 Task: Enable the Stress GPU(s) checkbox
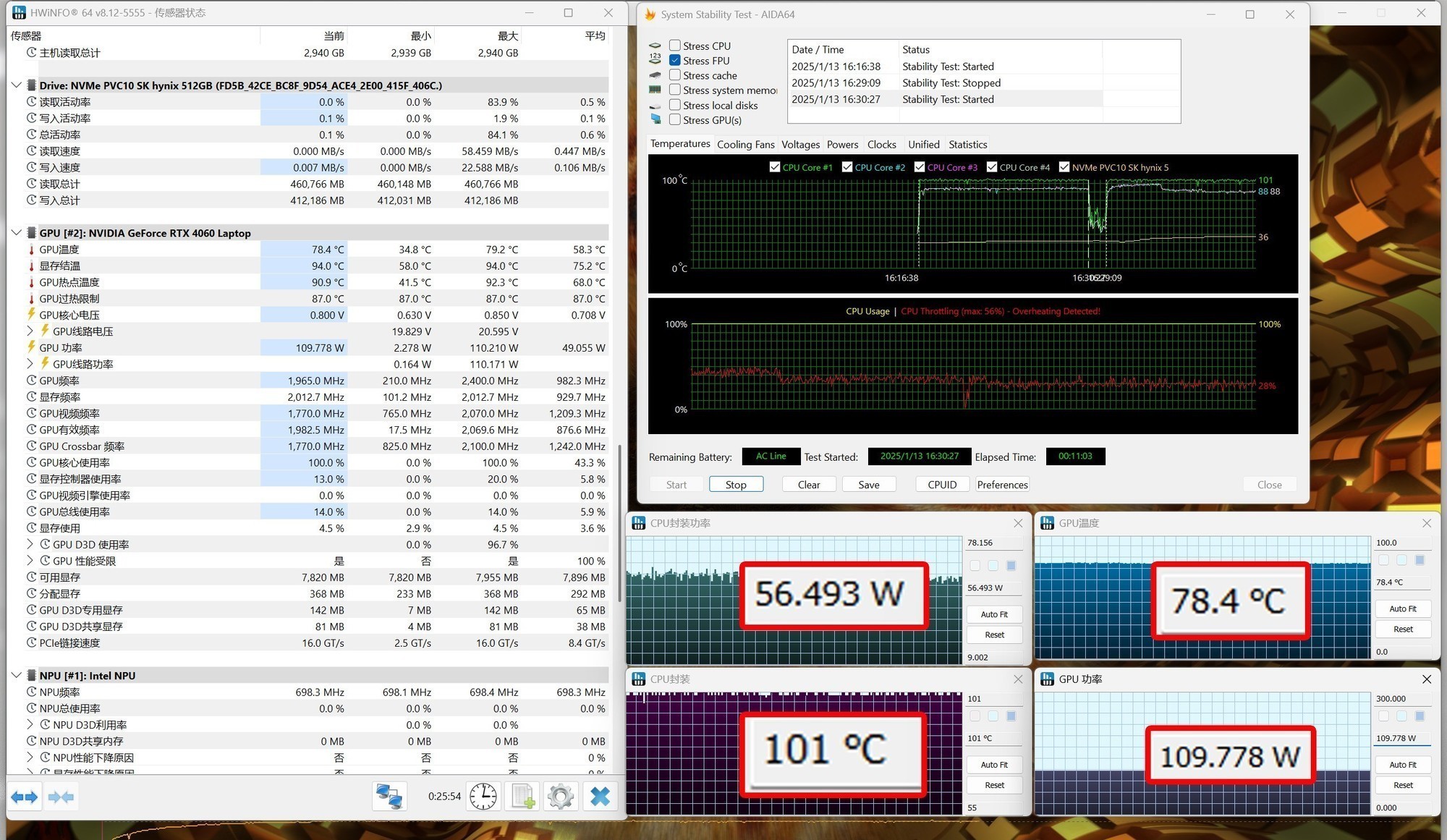[x=675, y=120]
